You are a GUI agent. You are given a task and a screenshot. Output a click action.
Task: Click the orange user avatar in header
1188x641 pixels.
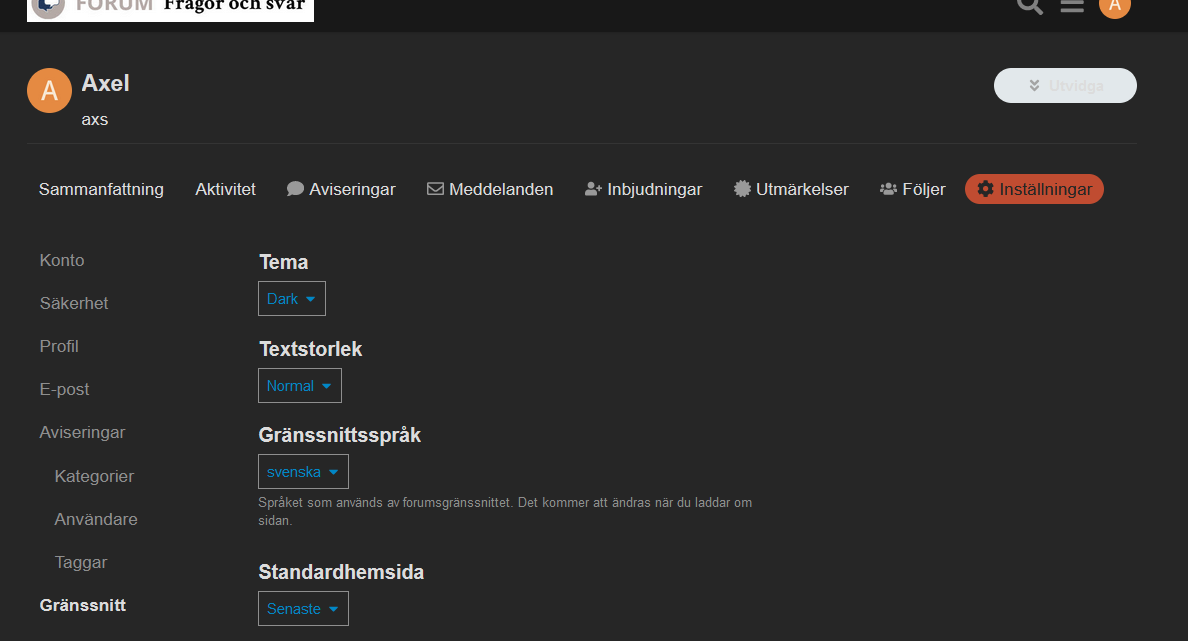[1114, 6]
